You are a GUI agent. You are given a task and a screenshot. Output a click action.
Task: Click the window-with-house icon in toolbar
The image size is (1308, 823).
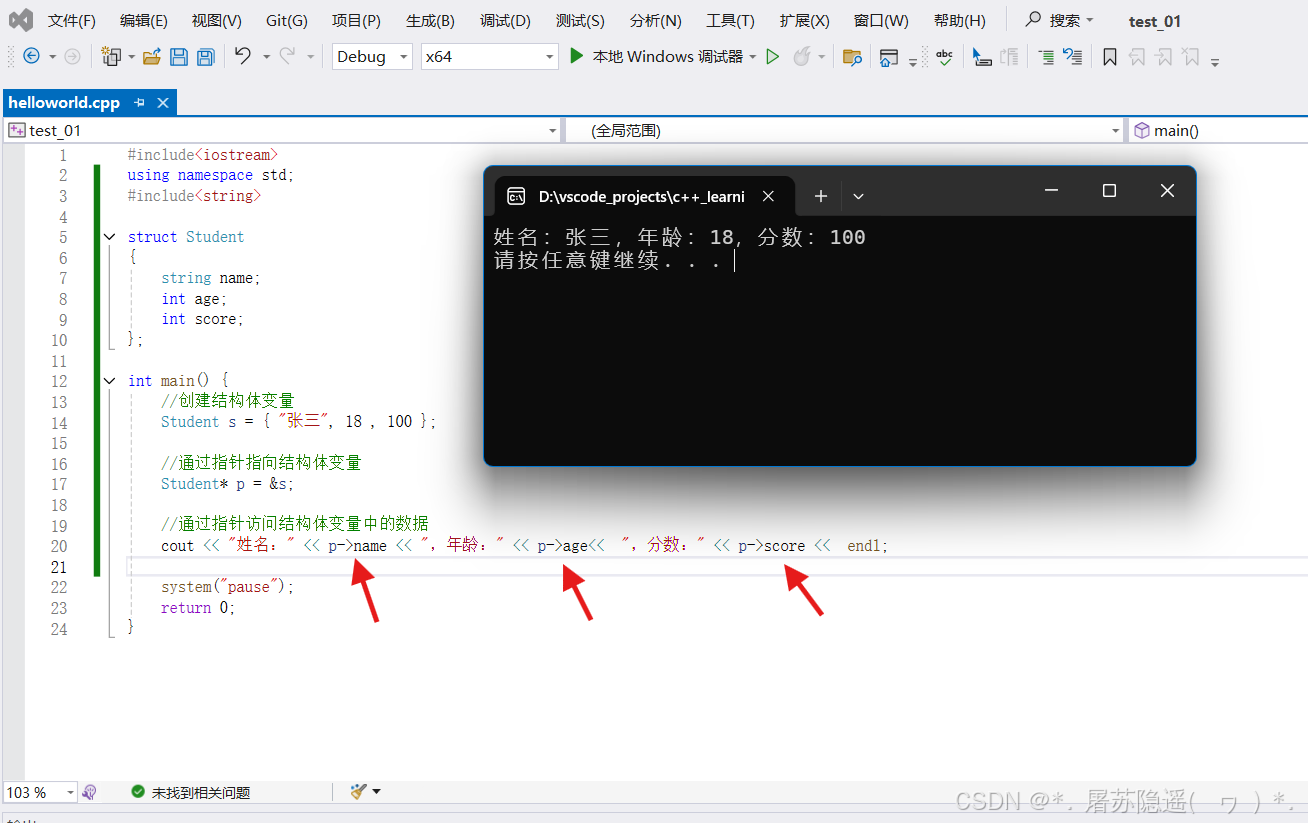(x=889, y=57)
